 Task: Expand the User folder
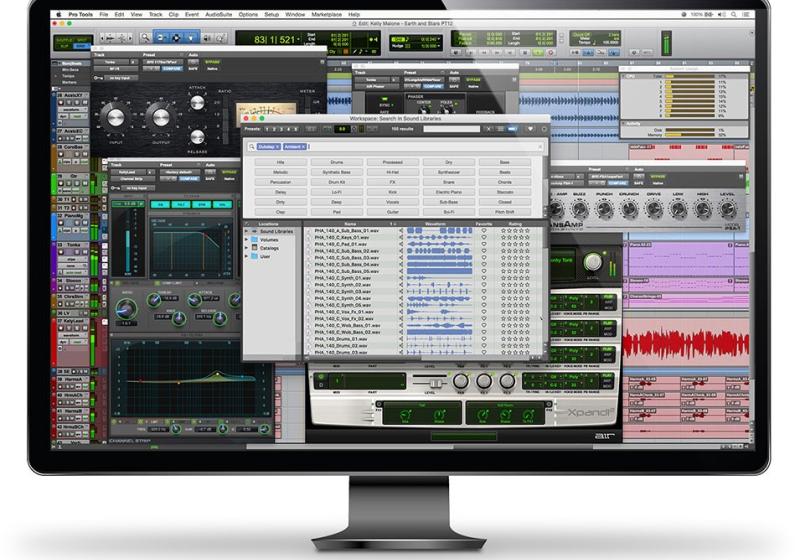coord(246,256)
